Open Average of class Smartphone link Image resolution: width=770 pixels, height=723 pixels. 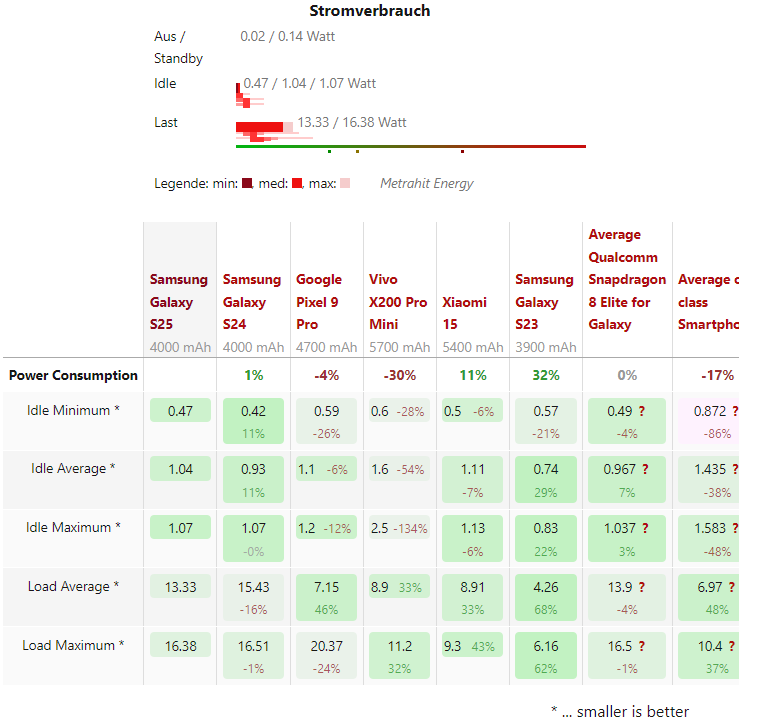708,302
